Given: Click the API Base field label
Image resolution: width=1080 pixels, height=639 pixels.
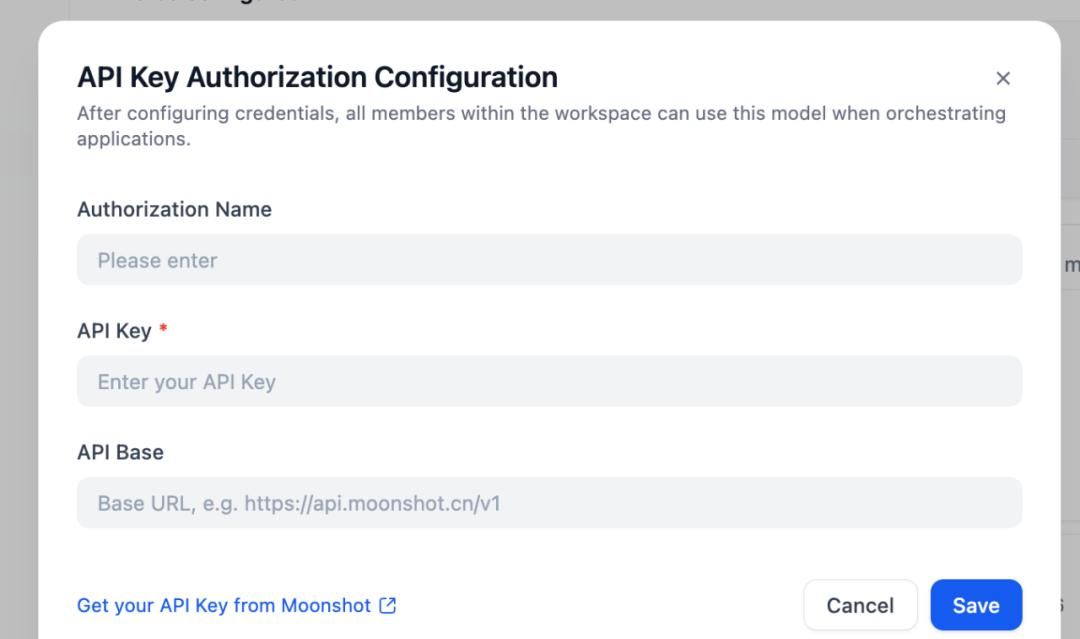Looking at the screenshot, I should 120,452.
